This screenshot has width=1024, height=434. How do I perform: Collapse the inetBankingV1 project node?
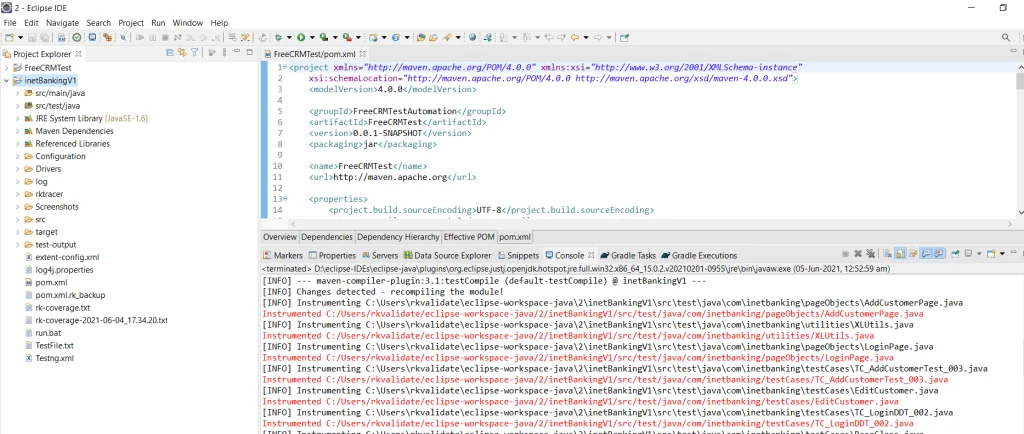point(7,81)
